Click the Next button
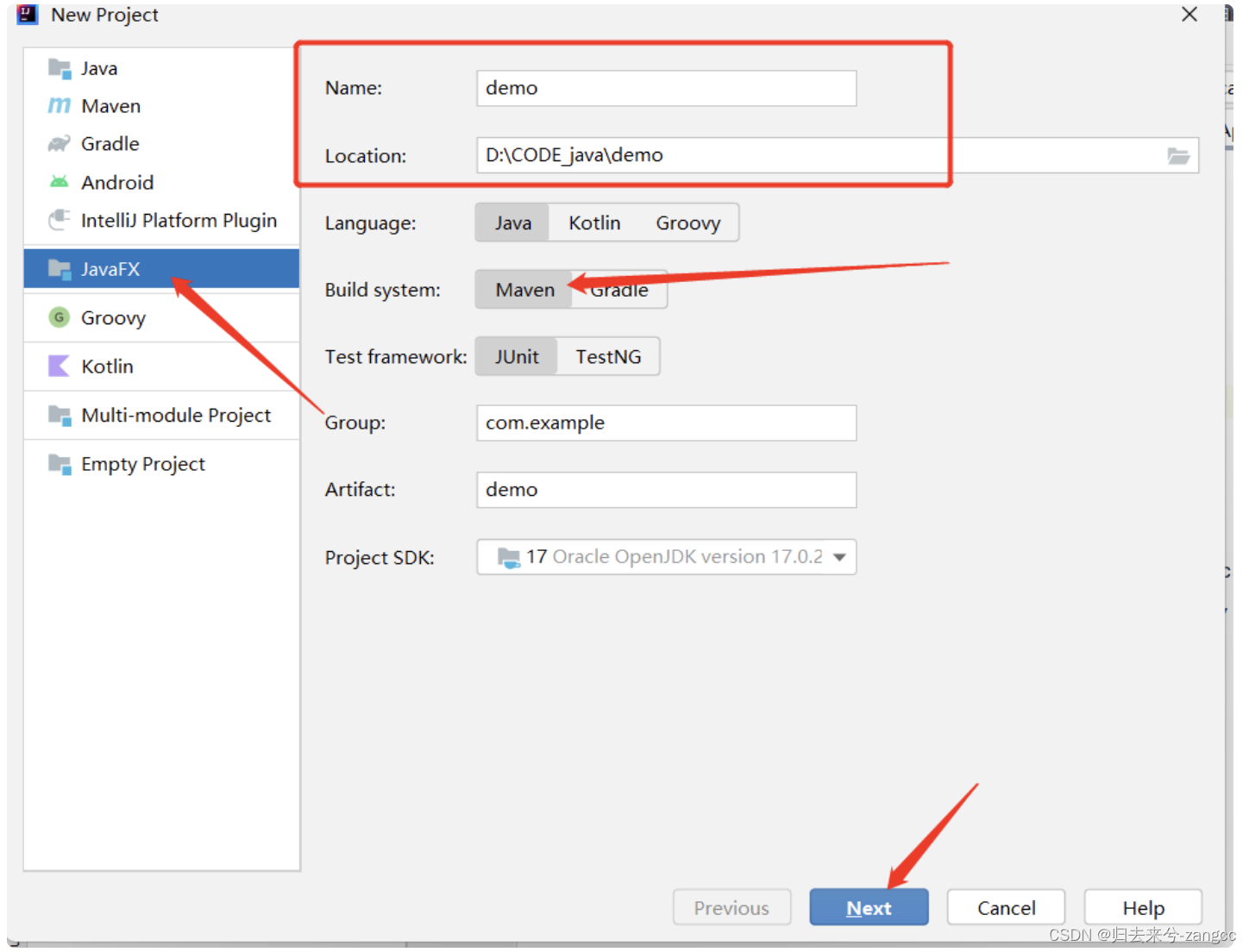The height and width of the screenshot is (952, 1249). tap(869, 907)
